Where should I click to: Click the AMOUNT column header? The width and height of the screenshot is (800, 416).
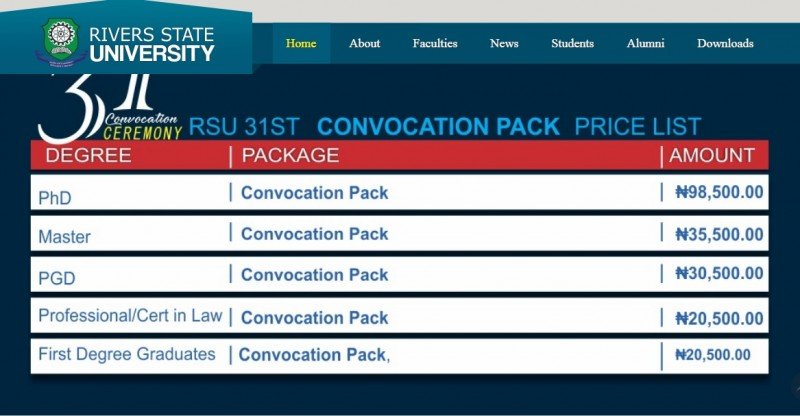pyautogui.click(x=712, y=155)
